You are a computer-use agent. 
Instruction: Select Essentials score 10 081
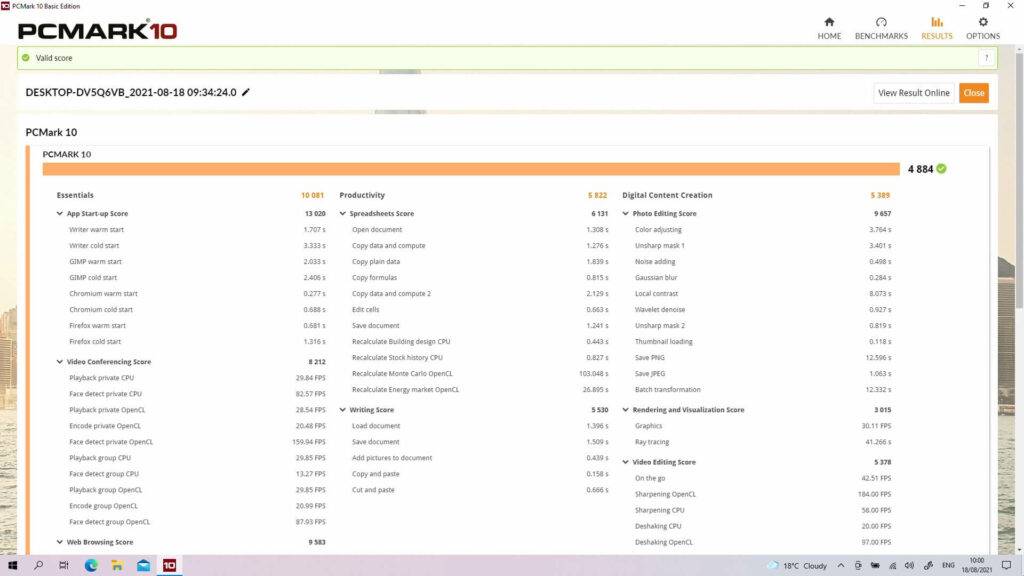[312, 195]
